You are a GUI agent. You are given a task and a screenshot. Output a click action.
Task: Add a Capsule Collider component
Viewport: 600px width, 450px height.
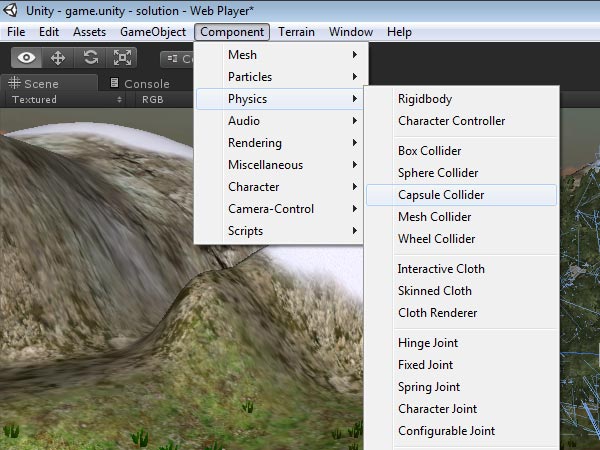461,195
